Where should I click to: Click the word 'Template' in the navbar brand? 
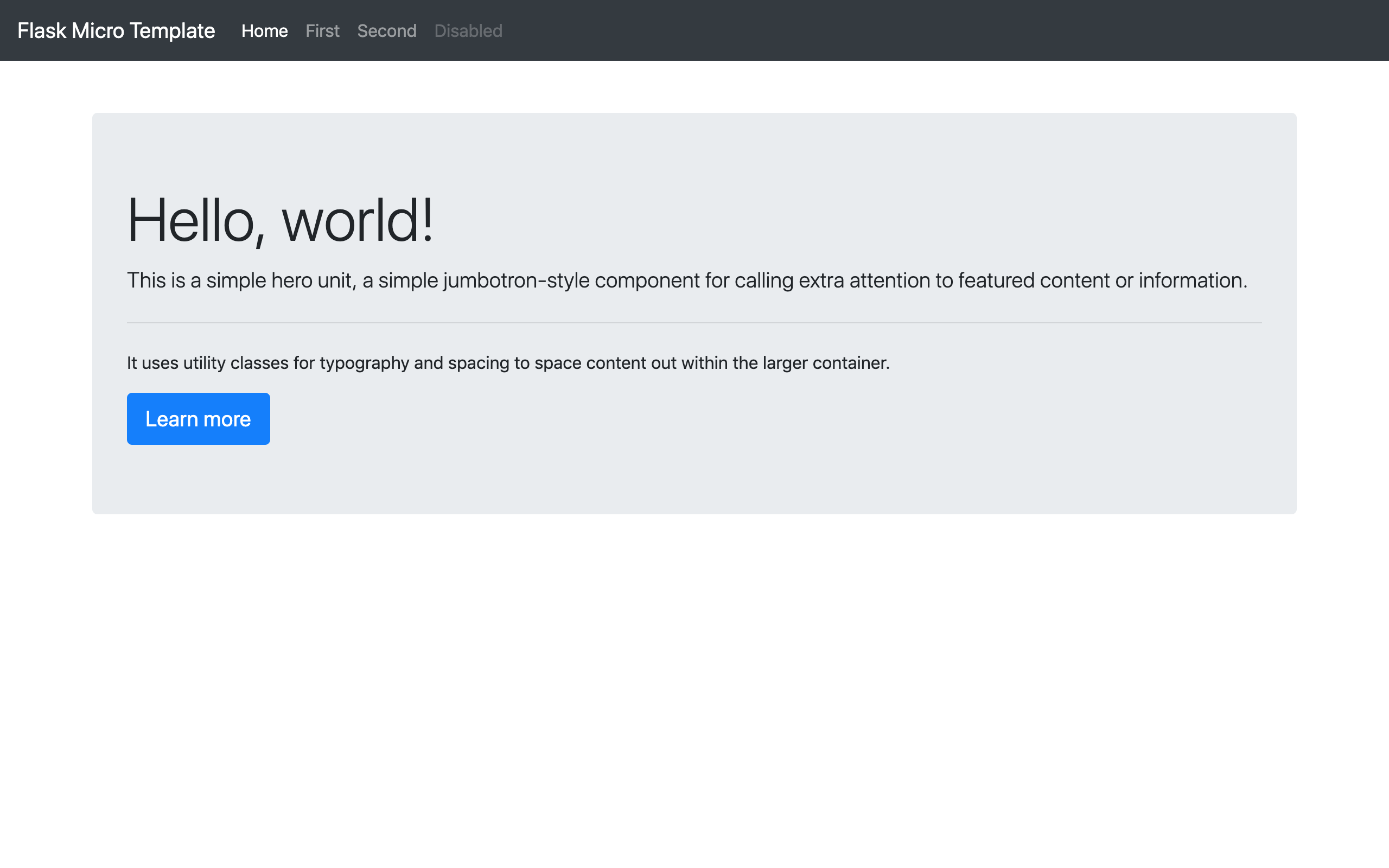click(172, 30)
